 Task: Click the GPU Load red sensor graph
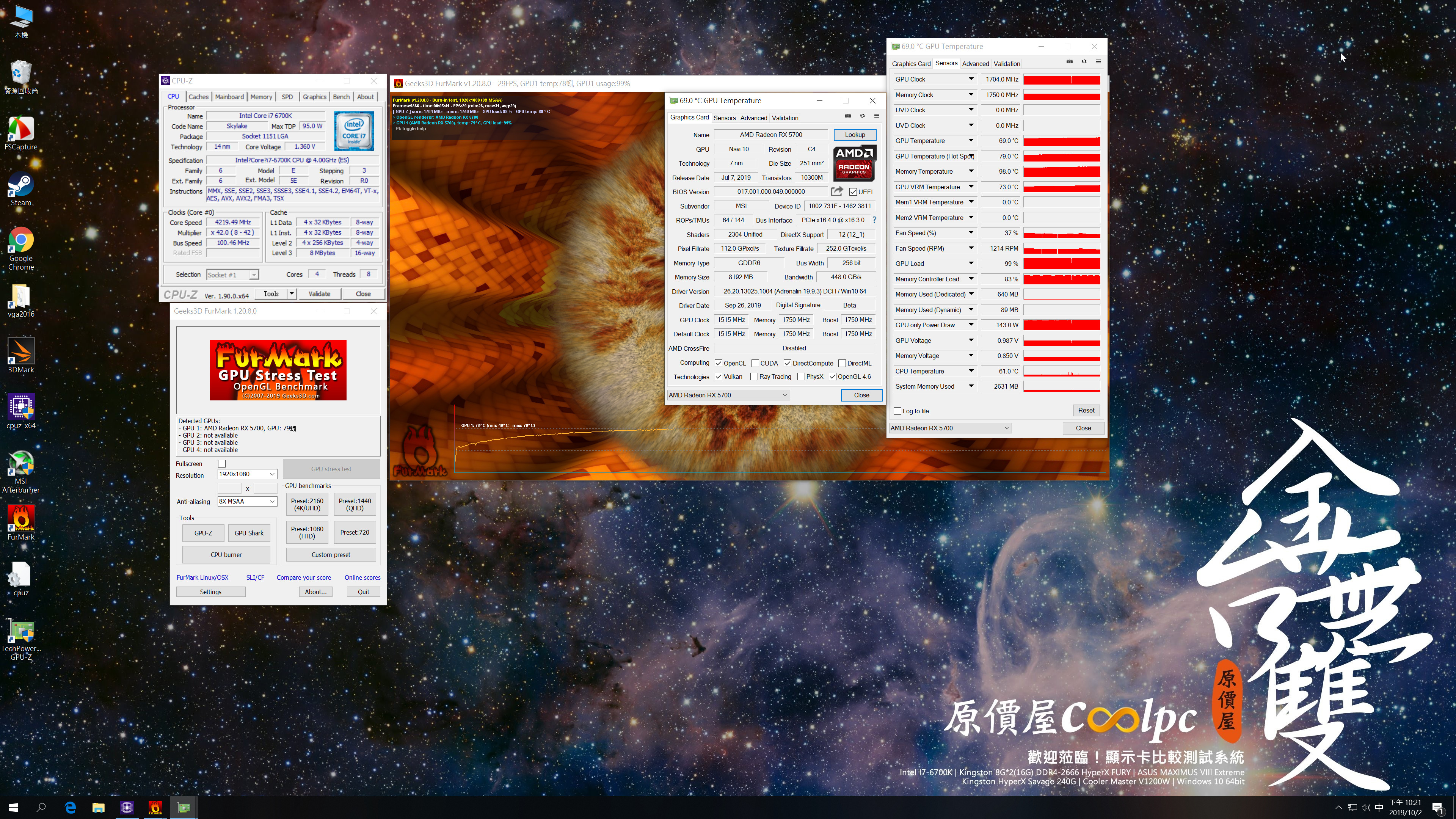[1062, 264]
